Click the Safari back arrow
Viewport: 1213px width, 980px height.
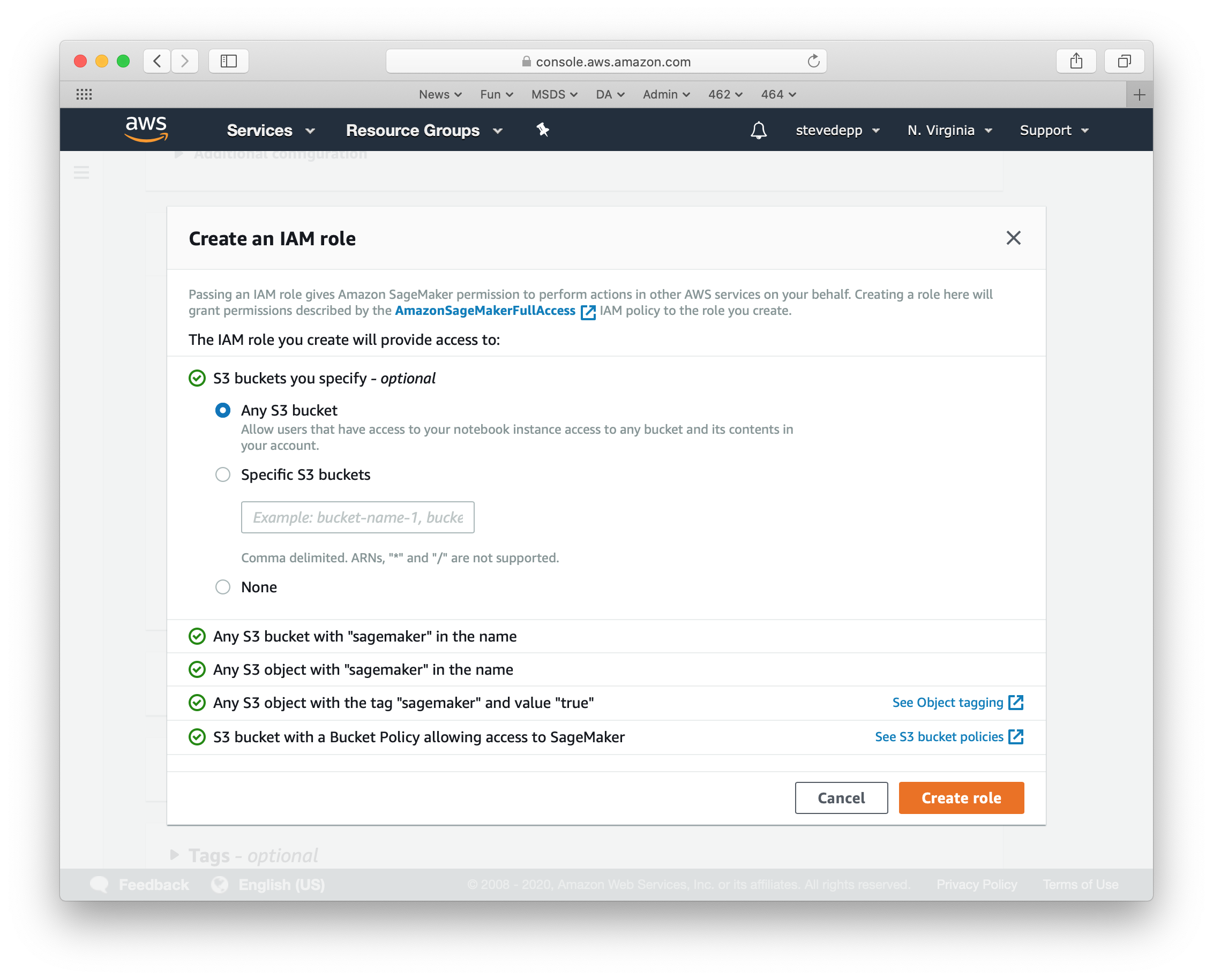[157, 61]
